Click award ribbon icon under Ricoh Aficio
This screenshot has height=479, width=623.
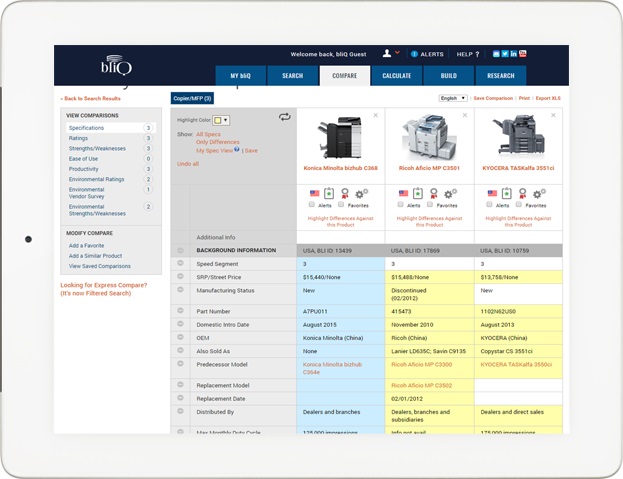[x=433, y=193]
